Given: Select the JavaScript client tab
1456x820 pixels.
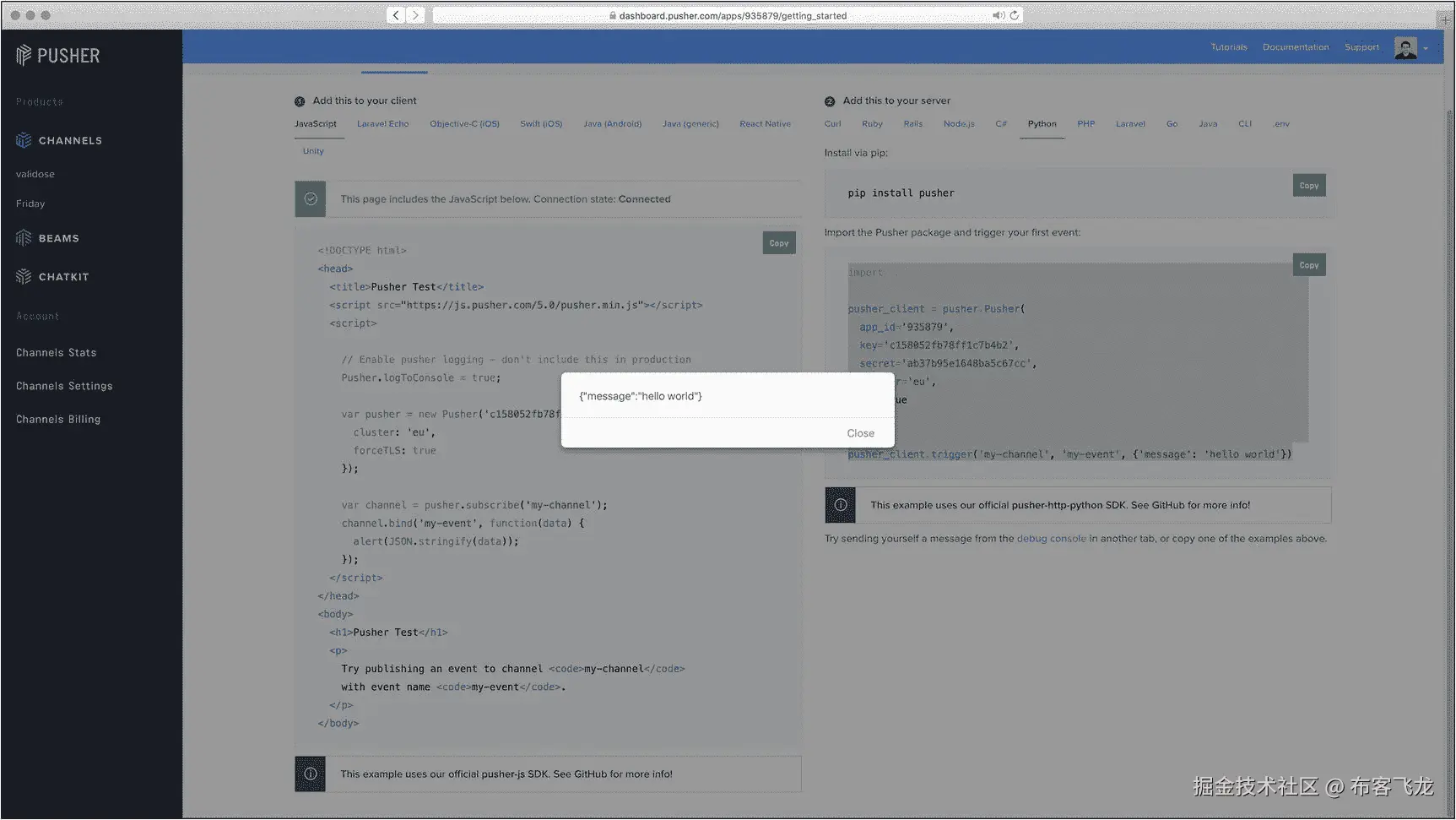Looking at the screenshot, I should click(x=316, y=124).
